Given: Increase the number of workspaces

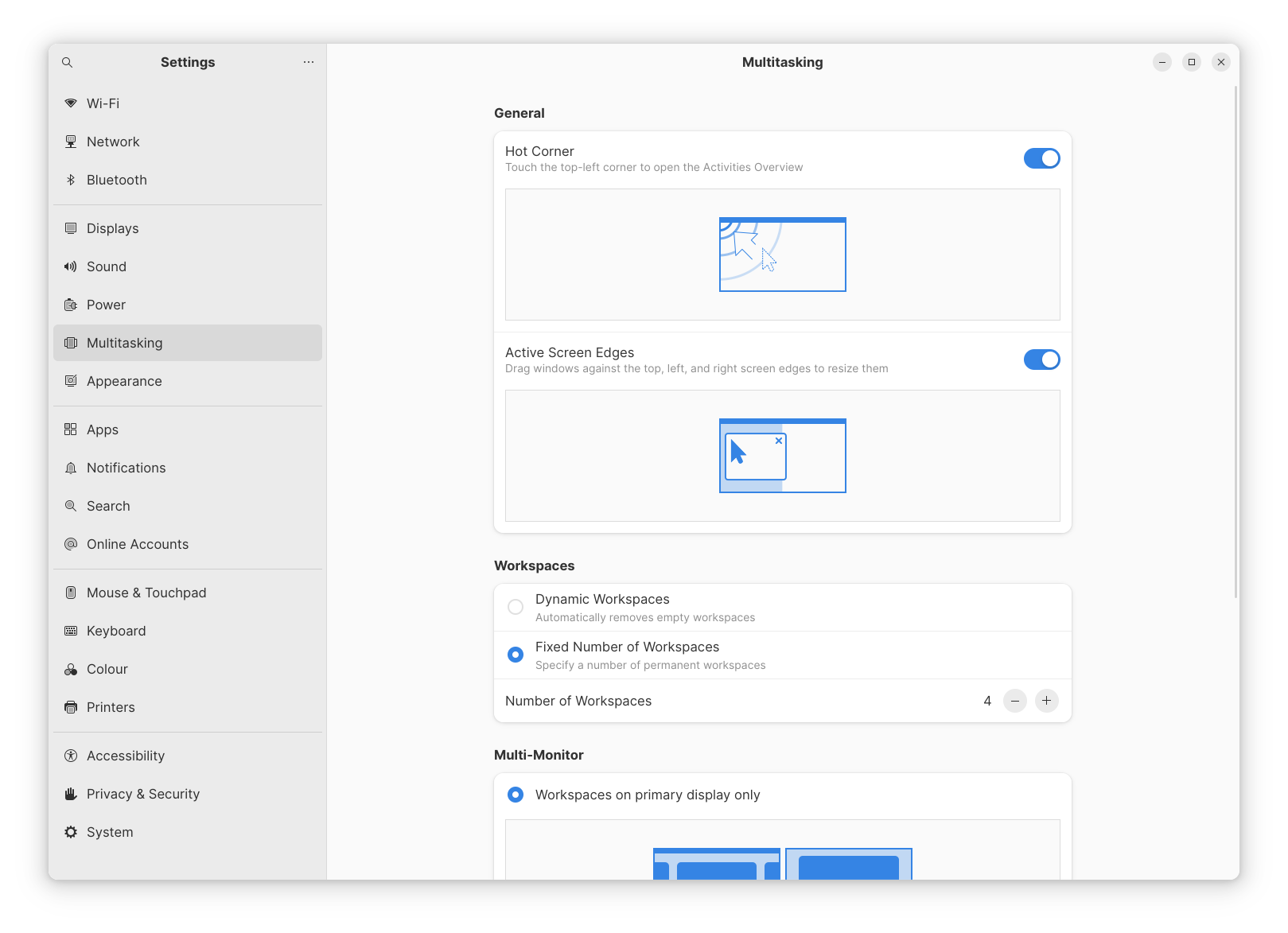Looking at the screenshot, I should click(x=1047, y=701).
